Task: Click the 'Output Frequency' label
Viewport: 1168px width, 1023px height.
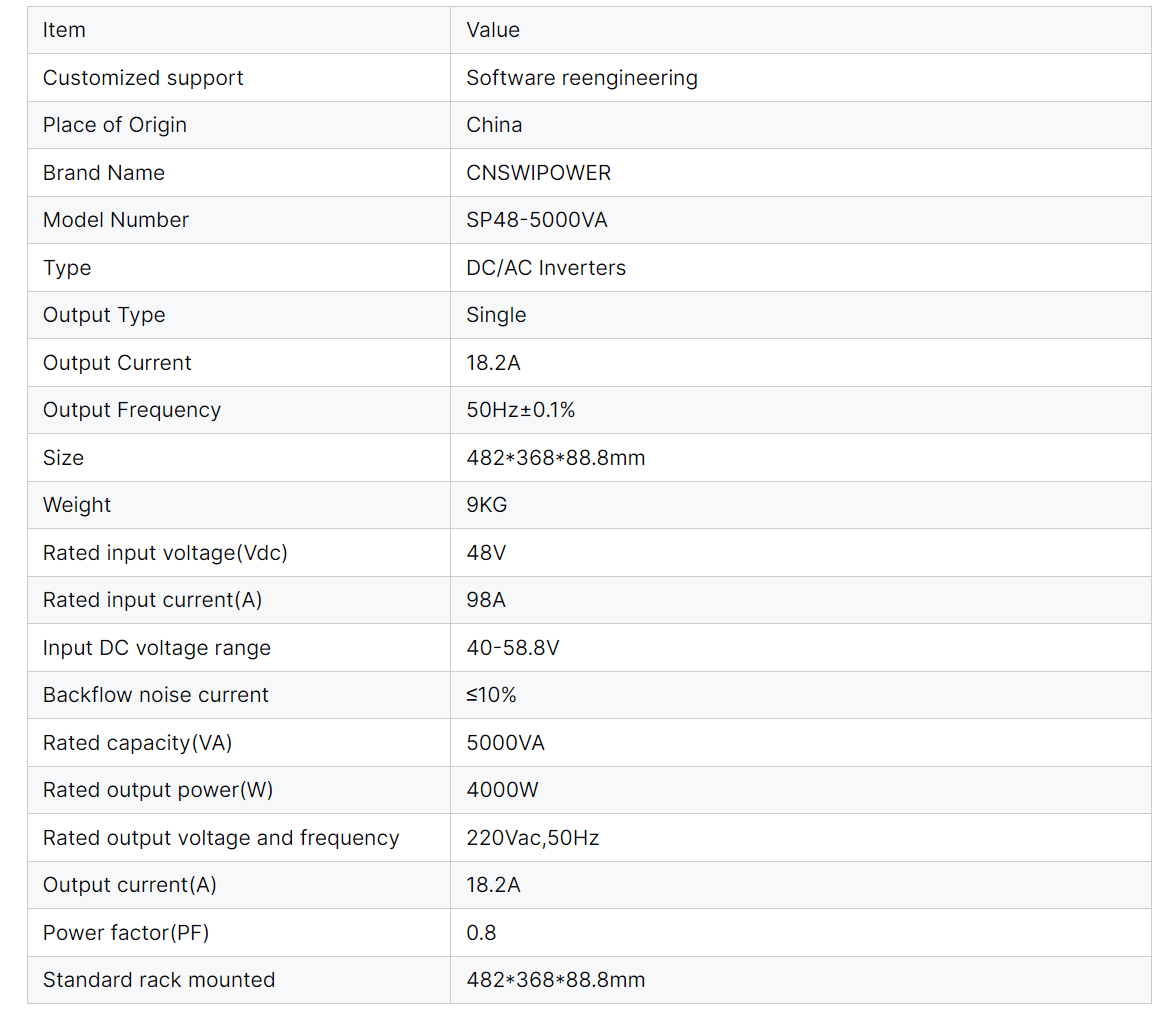Action: pos(132,410)
